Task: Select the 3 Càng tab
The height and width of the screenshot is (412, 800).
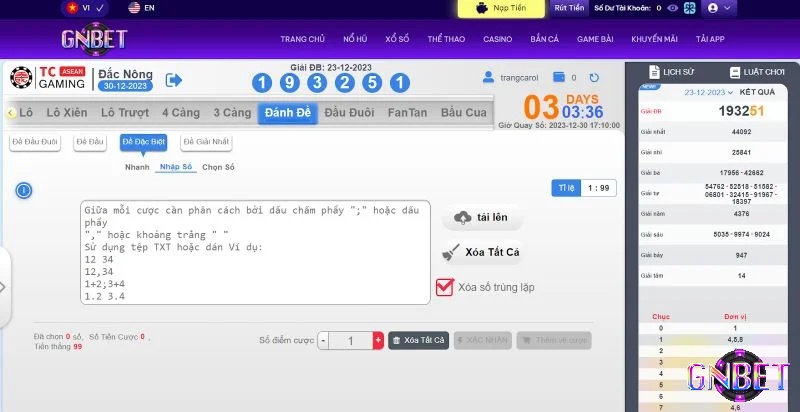Action: pyautogui.click(x=232, y=113)
